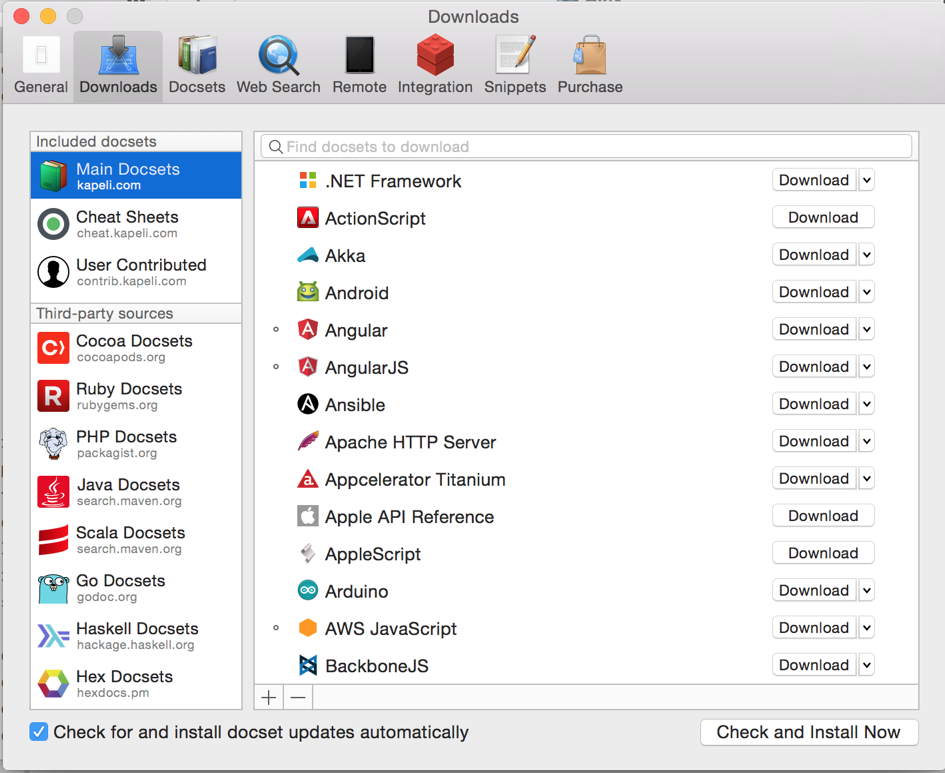945x773 pixels.
Task: Click the AWS JavaScript orange hexagon icon
Action: click(308, 628)
